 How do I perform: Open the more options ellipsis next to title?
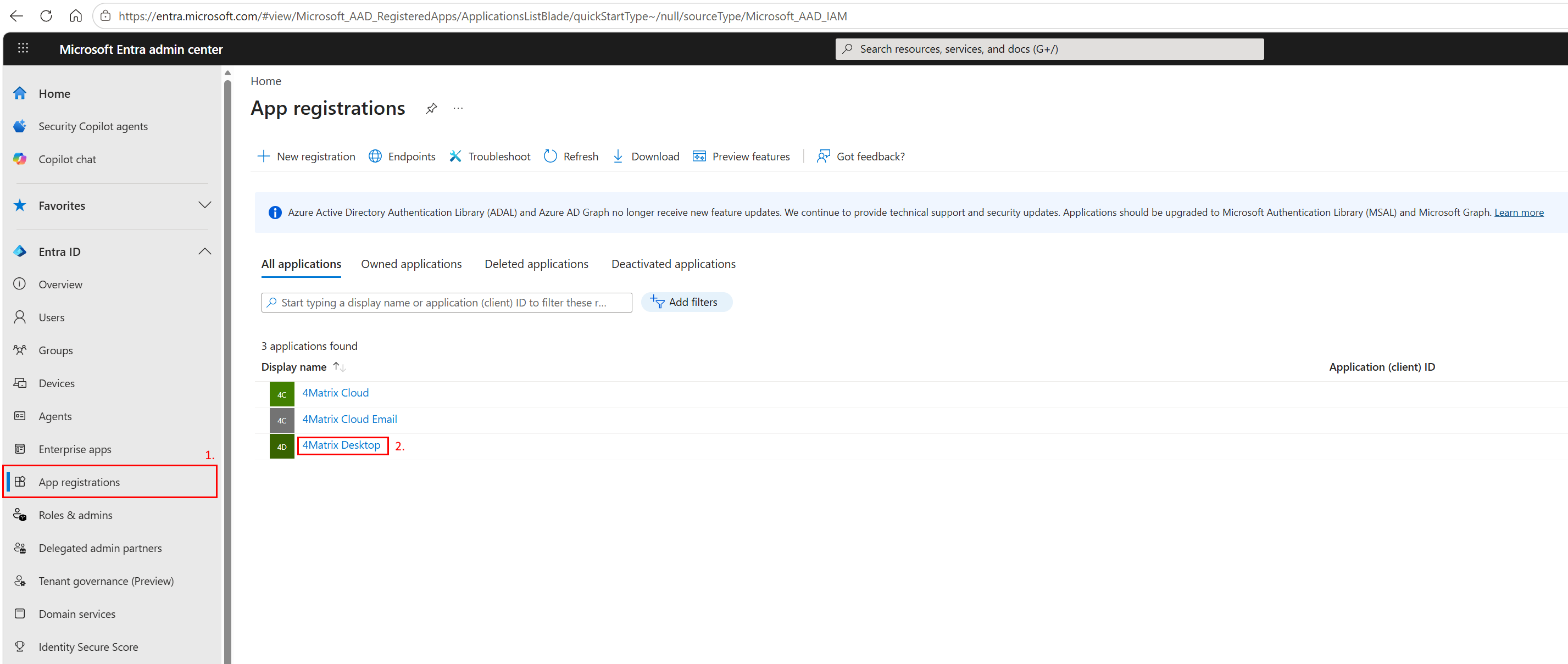pos(458,108)
